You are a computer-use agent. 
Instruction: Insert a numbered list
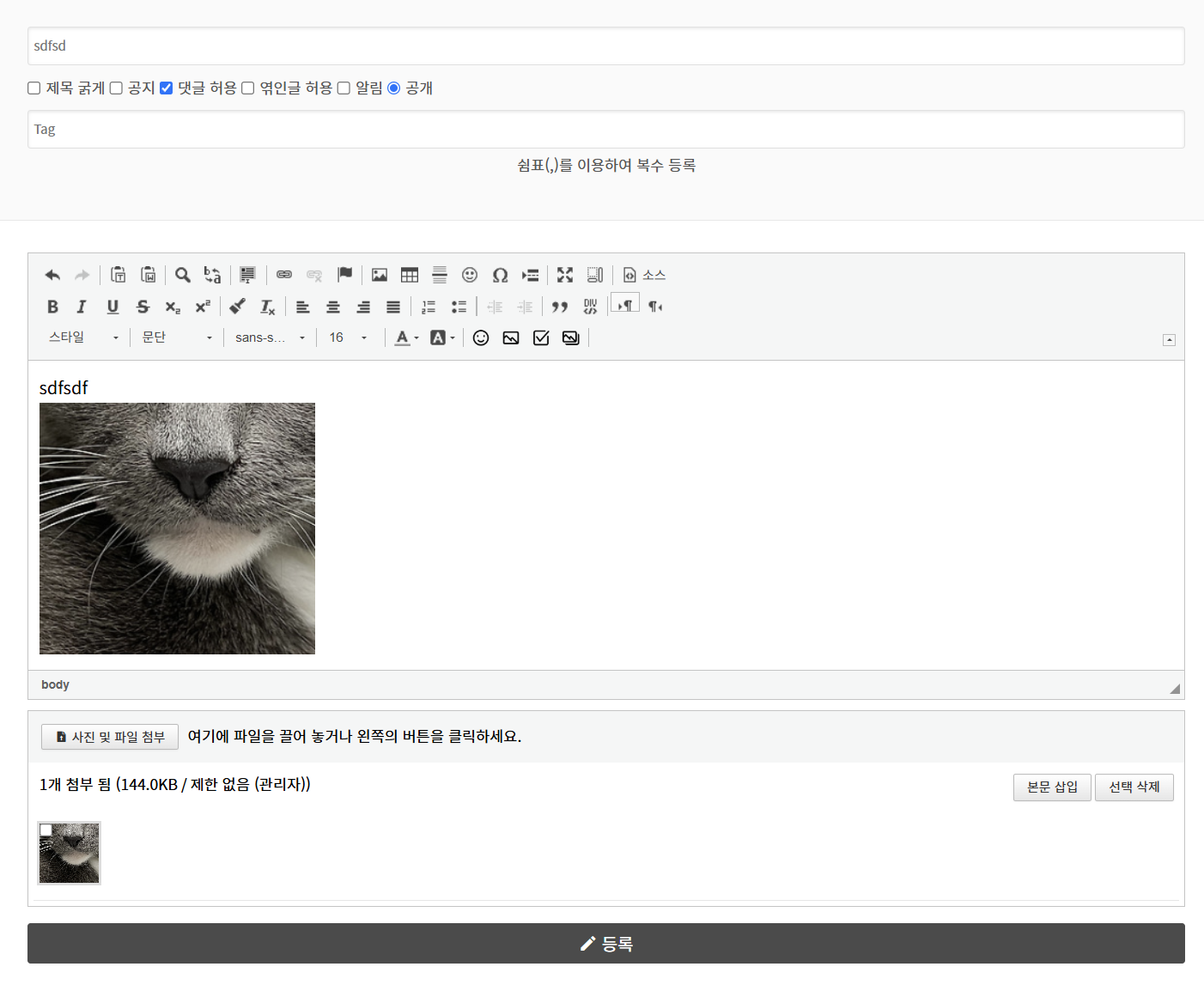tap(429, 307)
